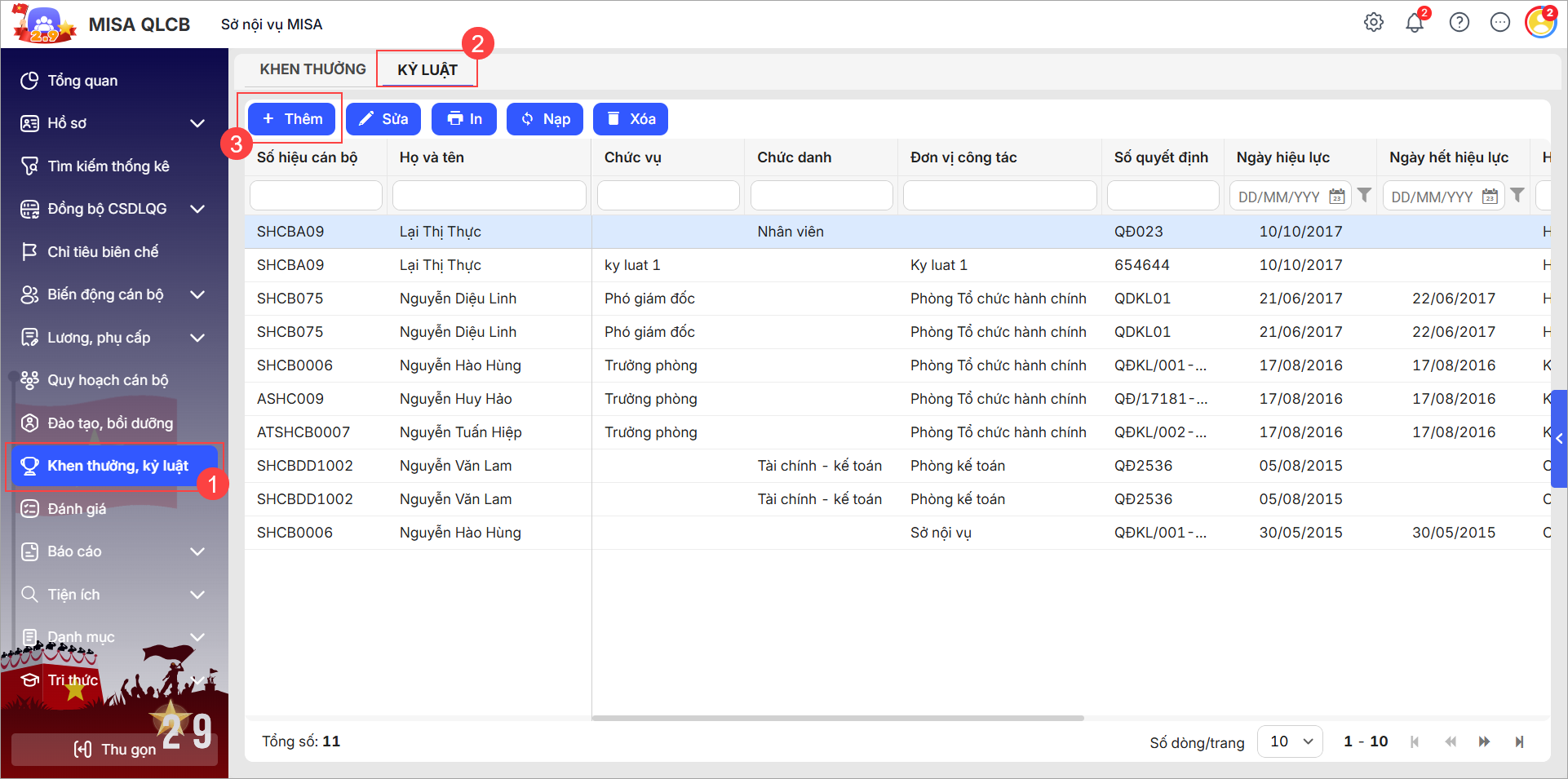Click the Họ và tên filter field
The height and width of the screenshot is (779, 1568).
pos(489,196)
